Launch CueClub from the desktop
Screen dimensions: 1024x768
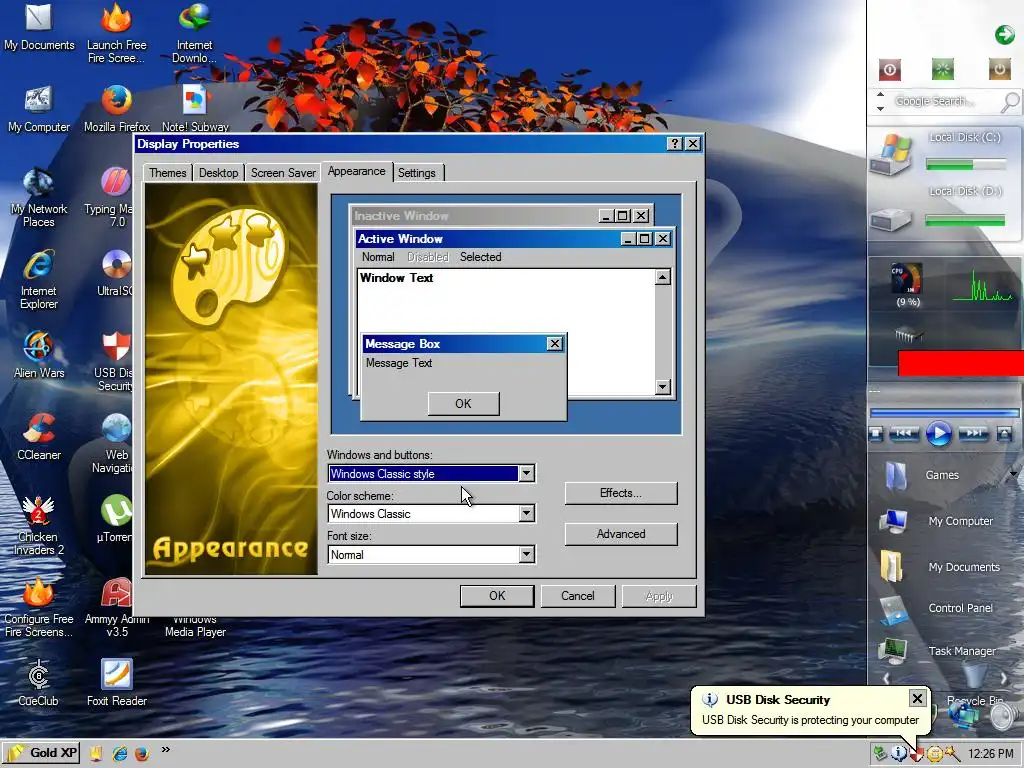[x=39, y=683]
